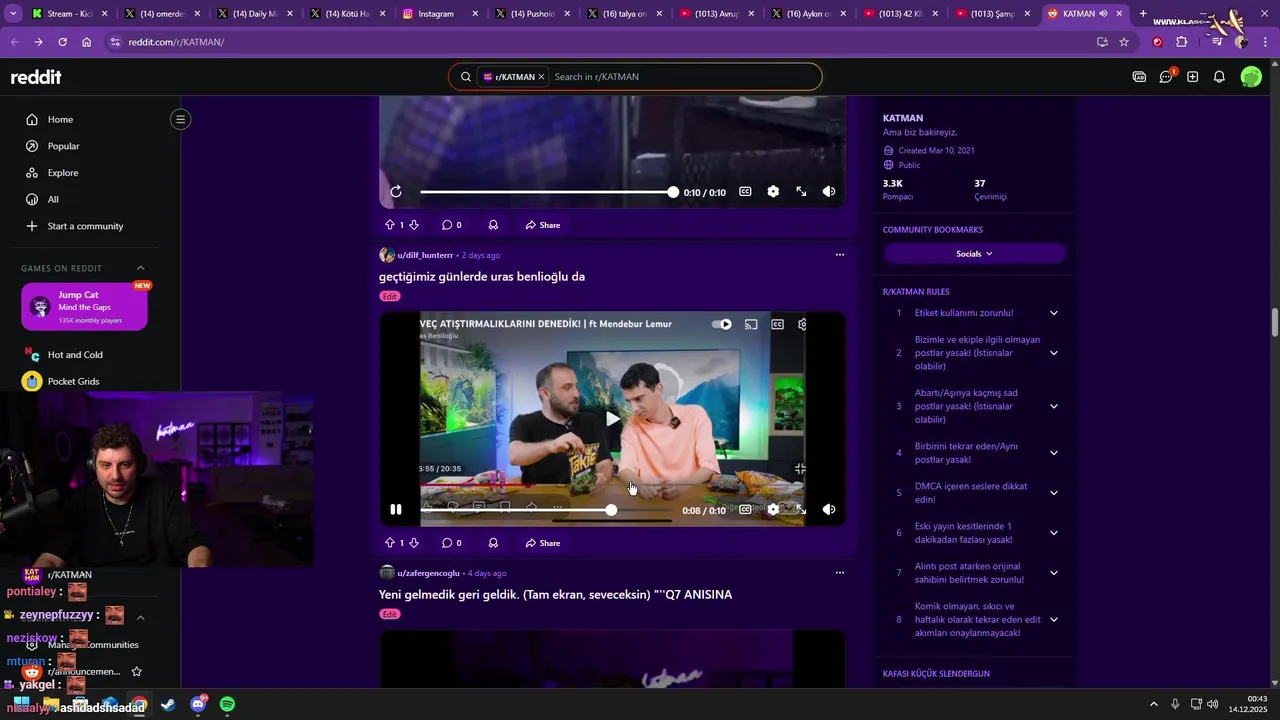Open post title Yeni gelmedik geri geldik
The width and height of the screenshot is (1280, 720).
(x=555, y=595)
